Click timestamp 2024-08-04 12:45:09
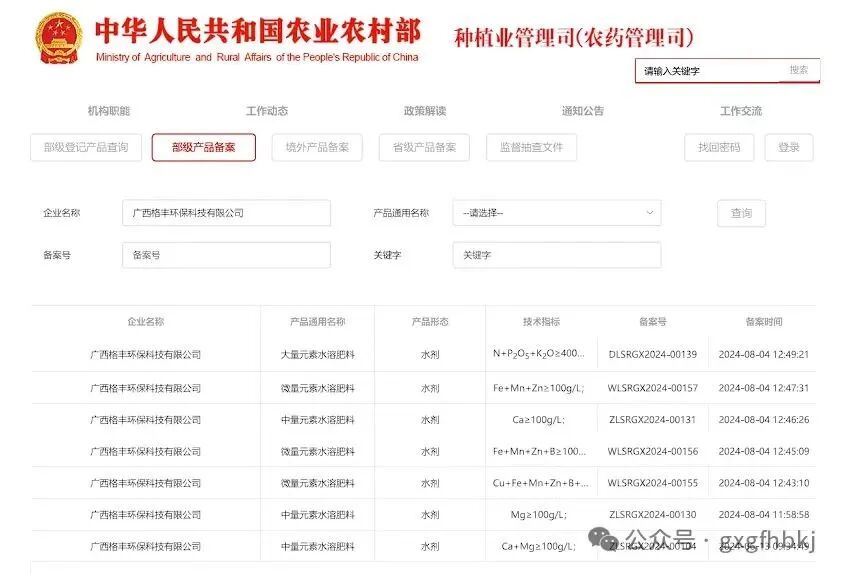This screenshot has width=842, height=574. 764,451
